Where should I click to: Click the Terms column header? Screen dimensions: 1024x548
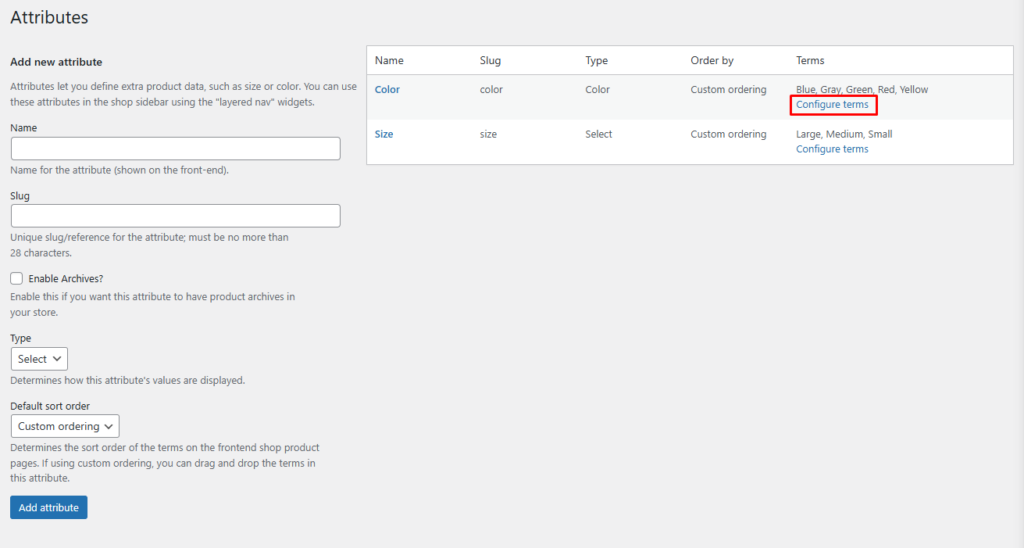click(810, 60)
